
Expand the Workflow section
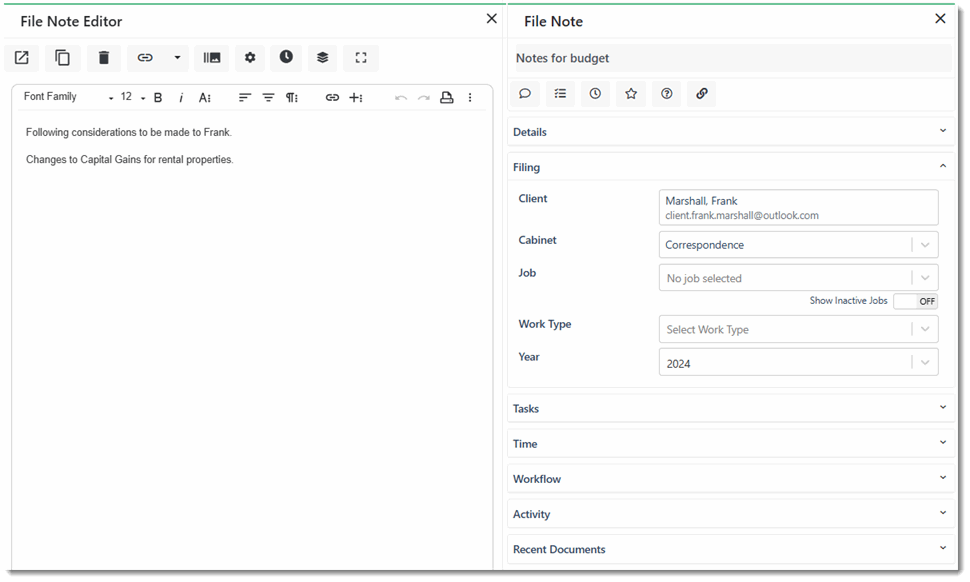[730, 479]
